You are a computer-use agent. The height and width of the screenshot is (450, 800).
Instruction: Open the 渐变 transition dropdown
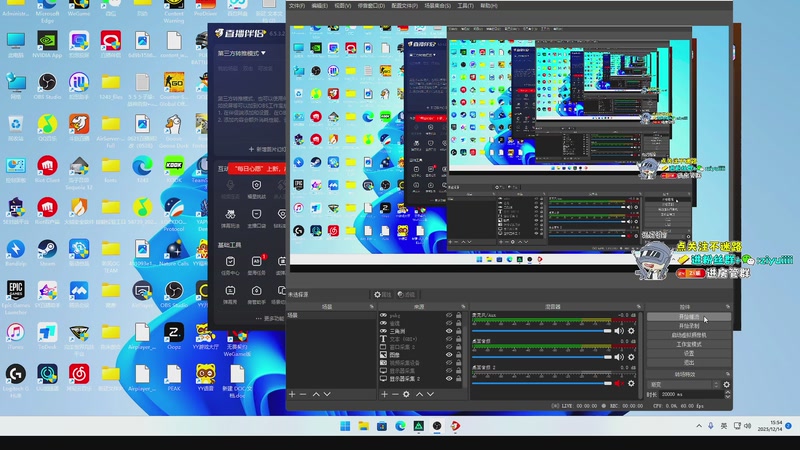coord(683,385)
